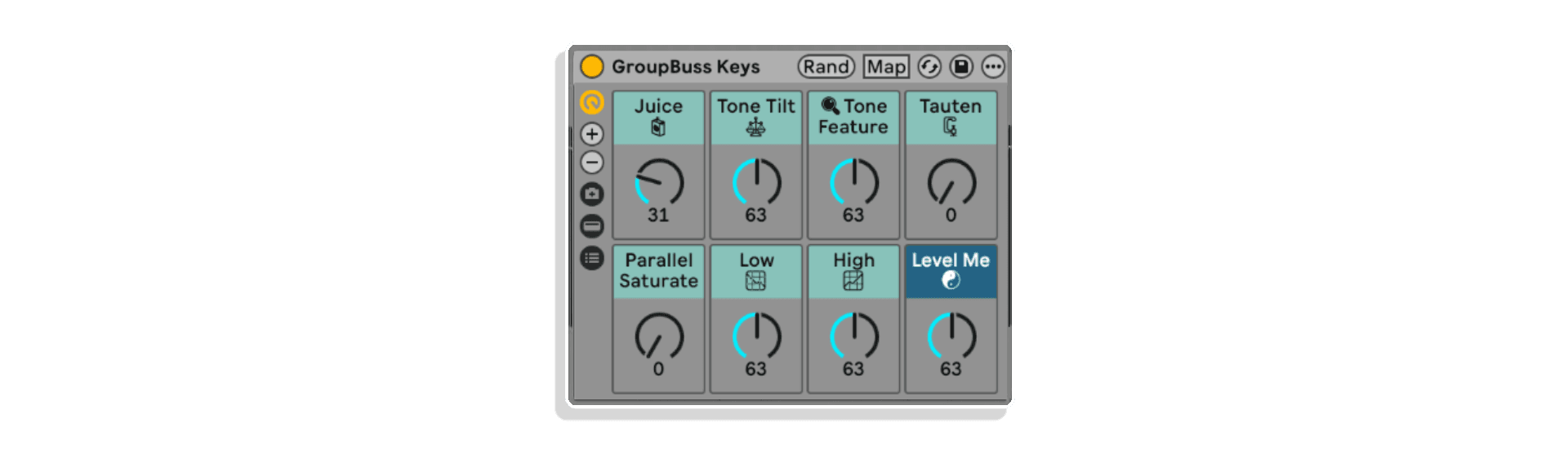Click the Tone Feature macro header
This screenshot has width=1568, height=450.
(x=853, y=118)
